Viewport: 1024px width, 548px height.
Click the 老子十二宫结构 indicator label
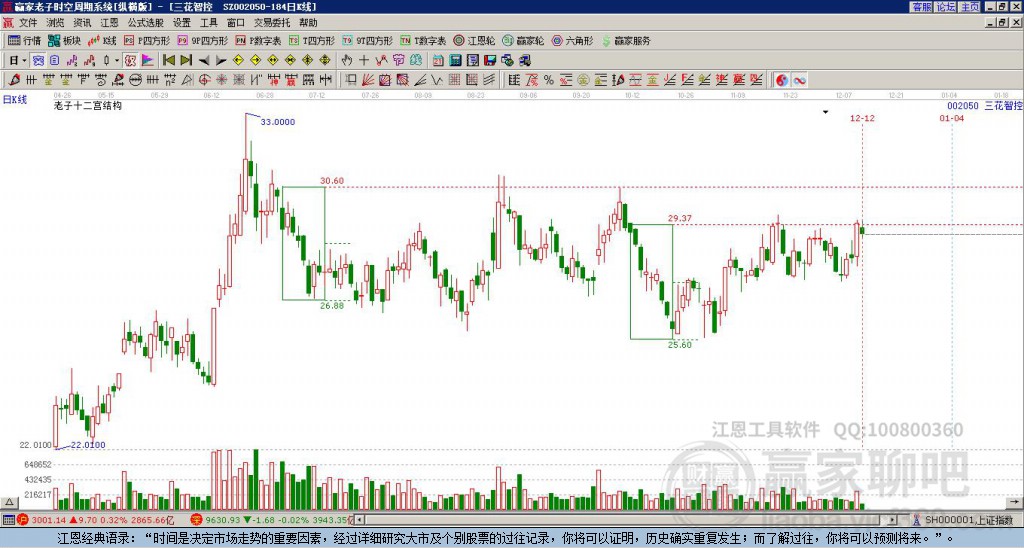tap(88, 106)
